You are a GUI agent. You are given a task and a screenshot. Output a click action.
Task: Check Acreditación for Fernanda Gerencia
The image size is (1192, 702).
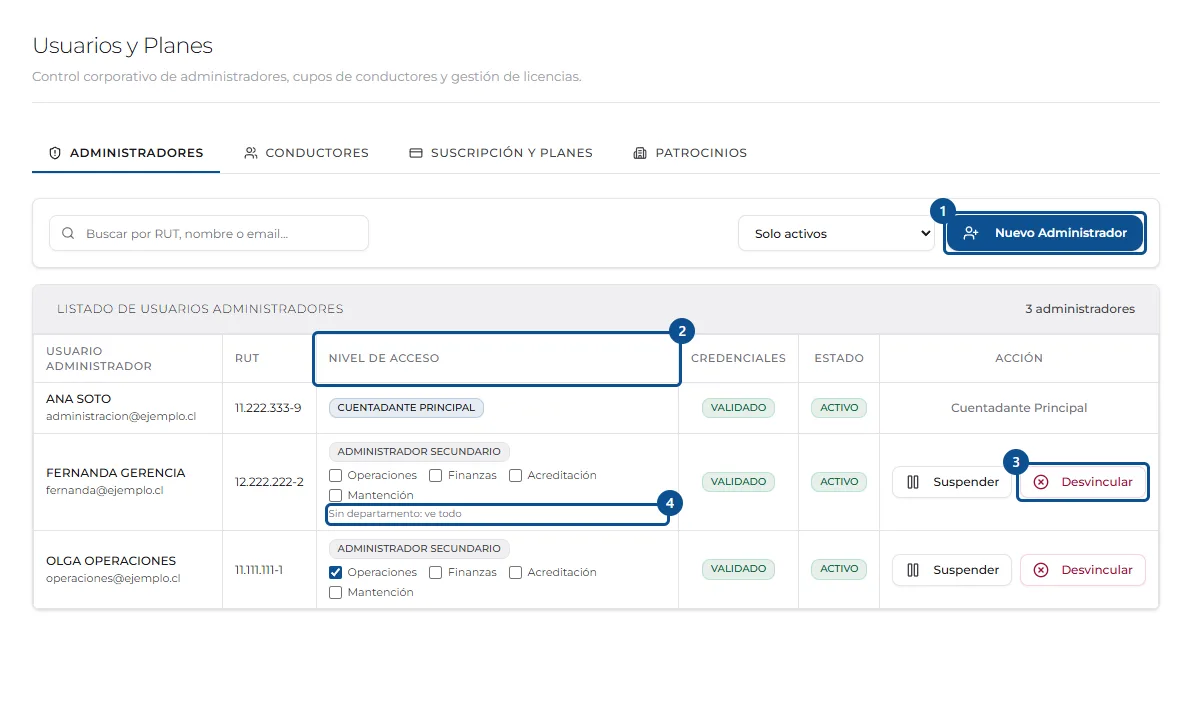(515, 475)
